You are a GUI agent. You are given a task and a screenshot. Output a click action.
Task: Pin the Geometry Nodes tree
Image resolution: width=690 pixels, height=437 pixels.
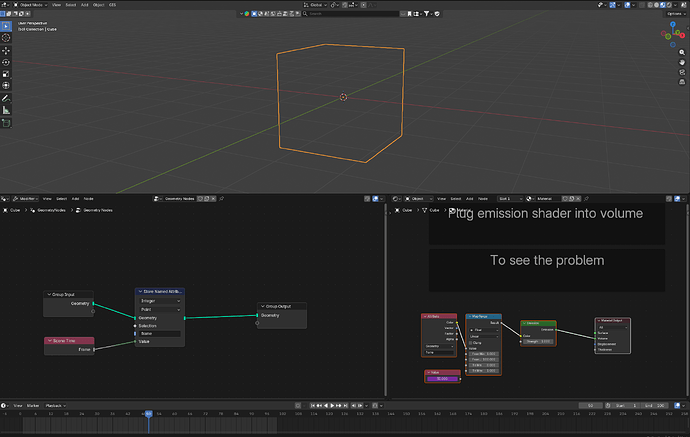point(222,198)
